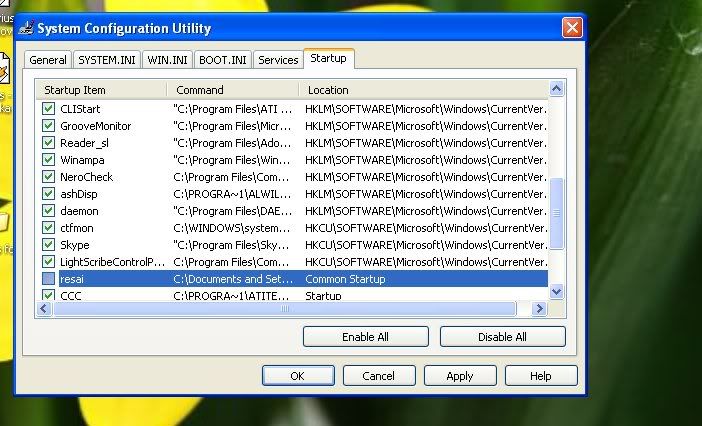Uncheck the GrooveMonitor checkbox

(48, 126)
